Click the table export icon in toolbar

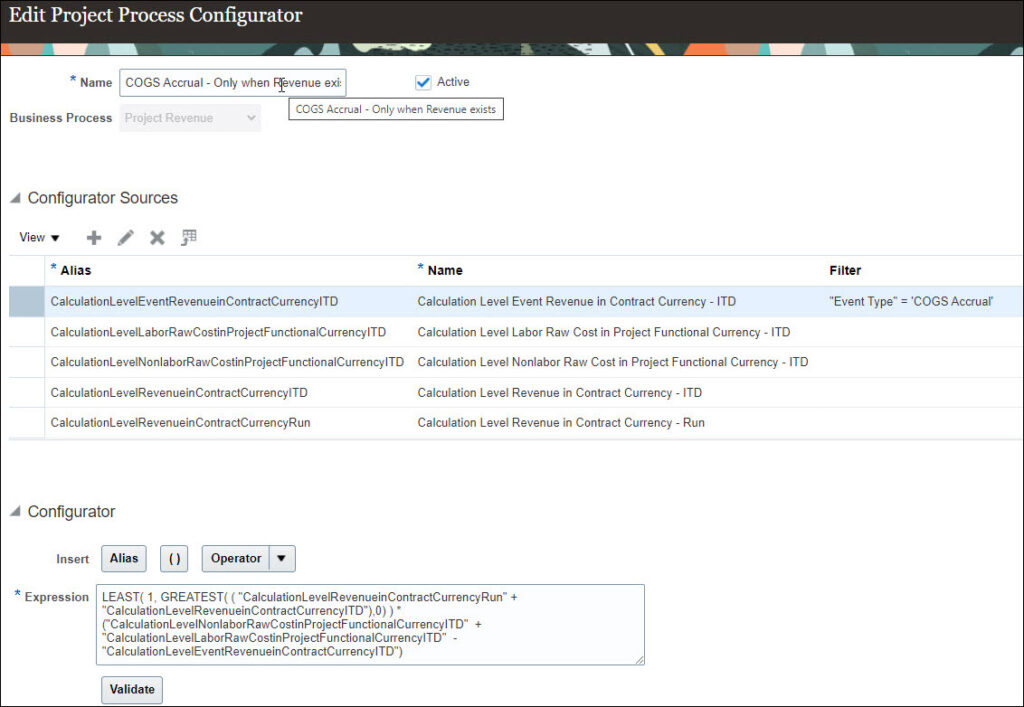click(189, 238)
